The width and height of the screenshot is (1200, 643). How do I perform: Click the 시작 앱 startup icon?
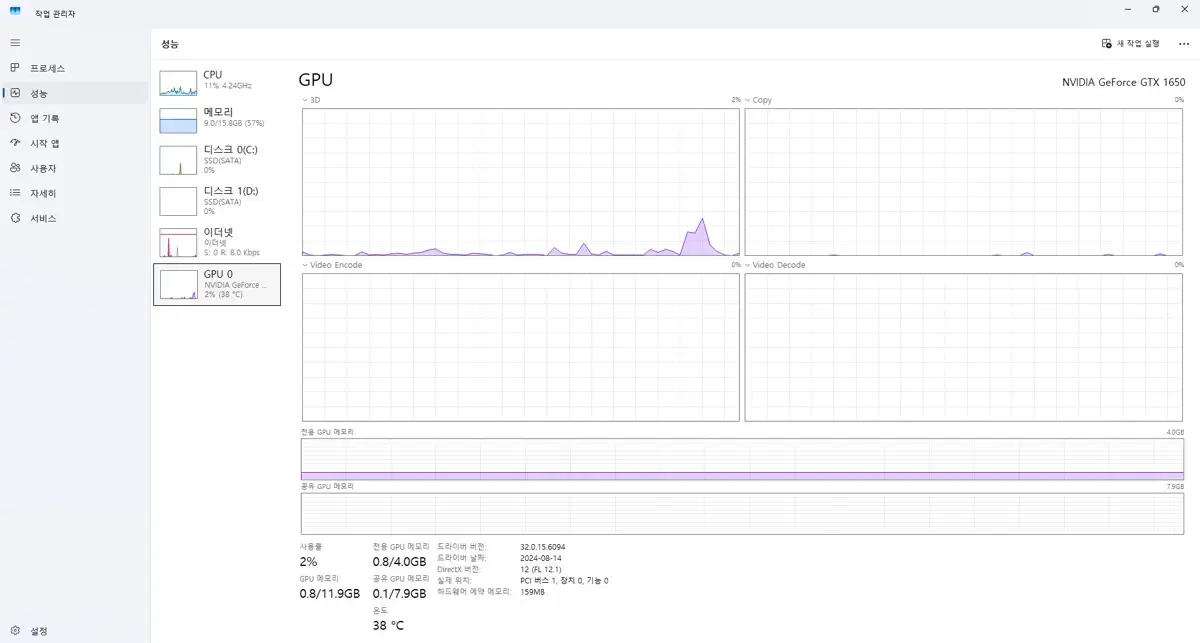[x=15, y=143]
